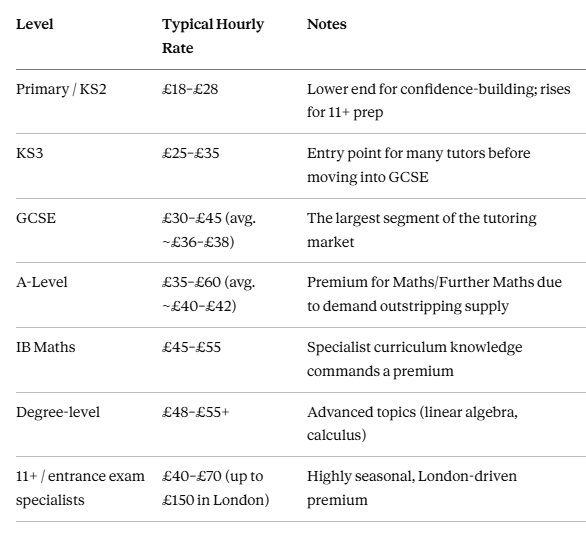Image resolution: width=586 pixels, height=542 pixels.
Task: Select the Primary / KS2 level cell
Action: click(x=61, y=89)
